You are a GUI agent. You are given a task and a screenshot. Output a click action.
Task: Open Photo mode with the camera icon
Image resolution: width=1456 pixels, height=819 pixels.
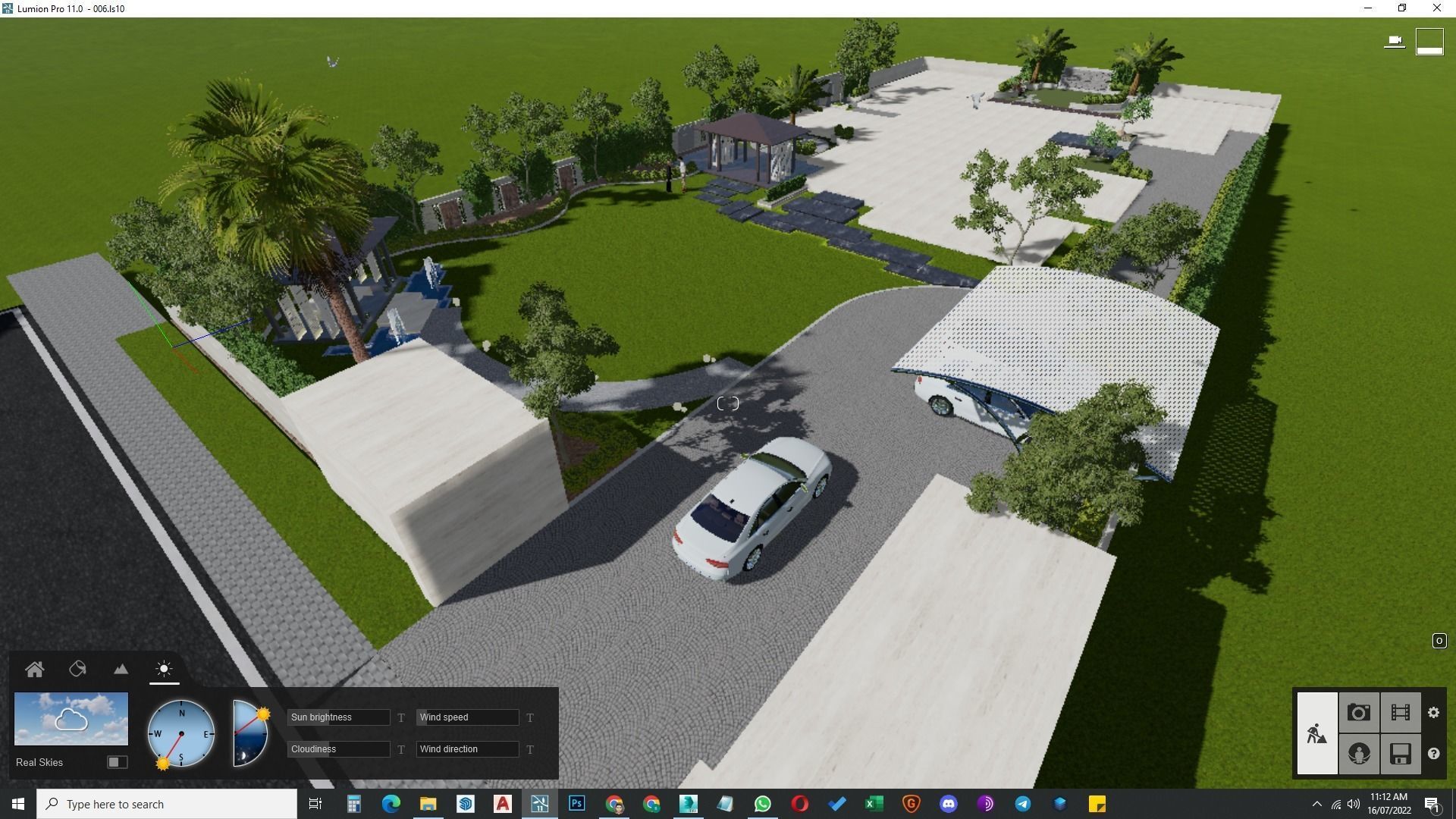pos(1358,713)
